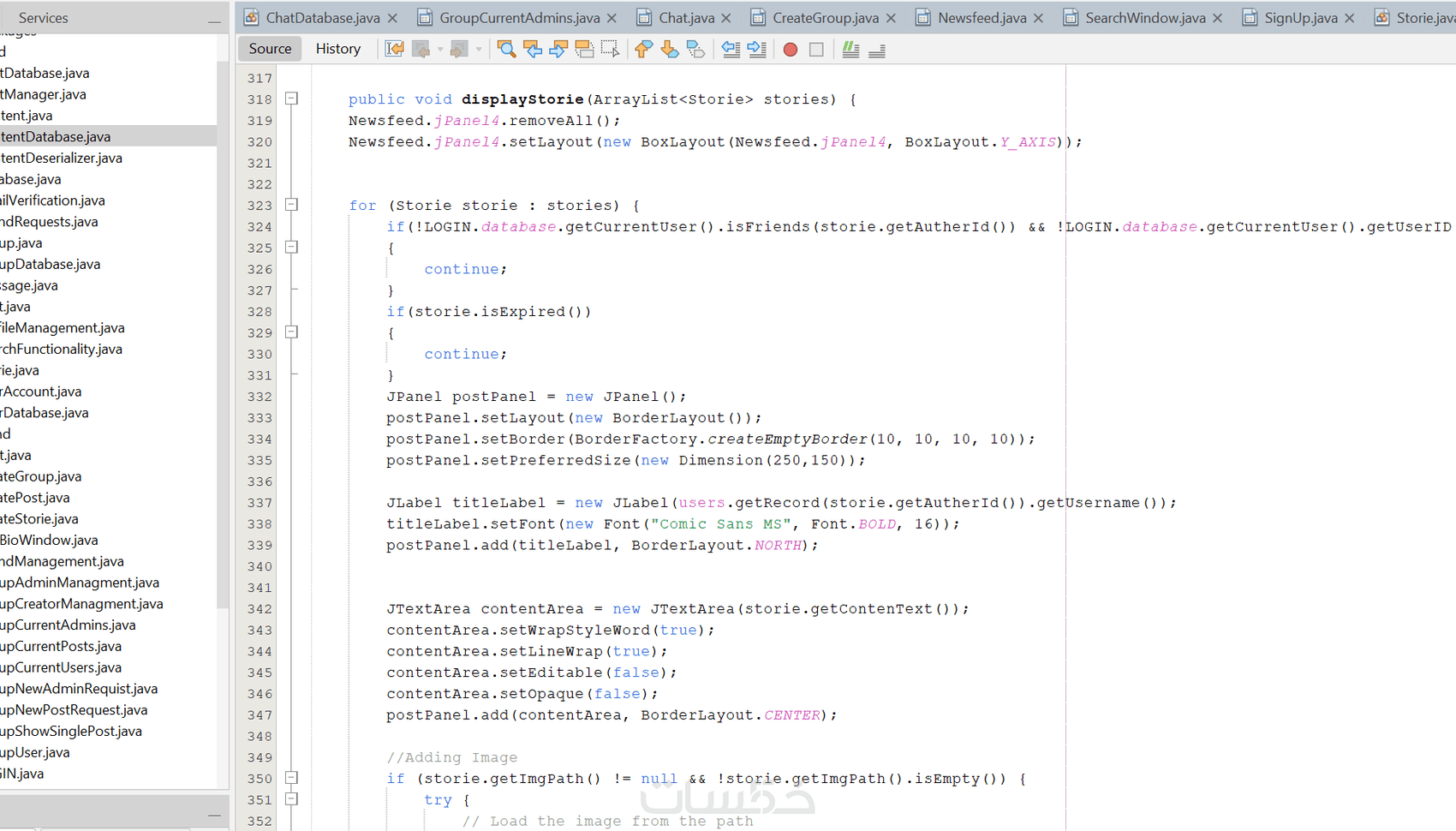Viewport: 1456px width, 831px height.
Task: Click the file icon on Newsfeed.java tab
Action: (922, 17)
